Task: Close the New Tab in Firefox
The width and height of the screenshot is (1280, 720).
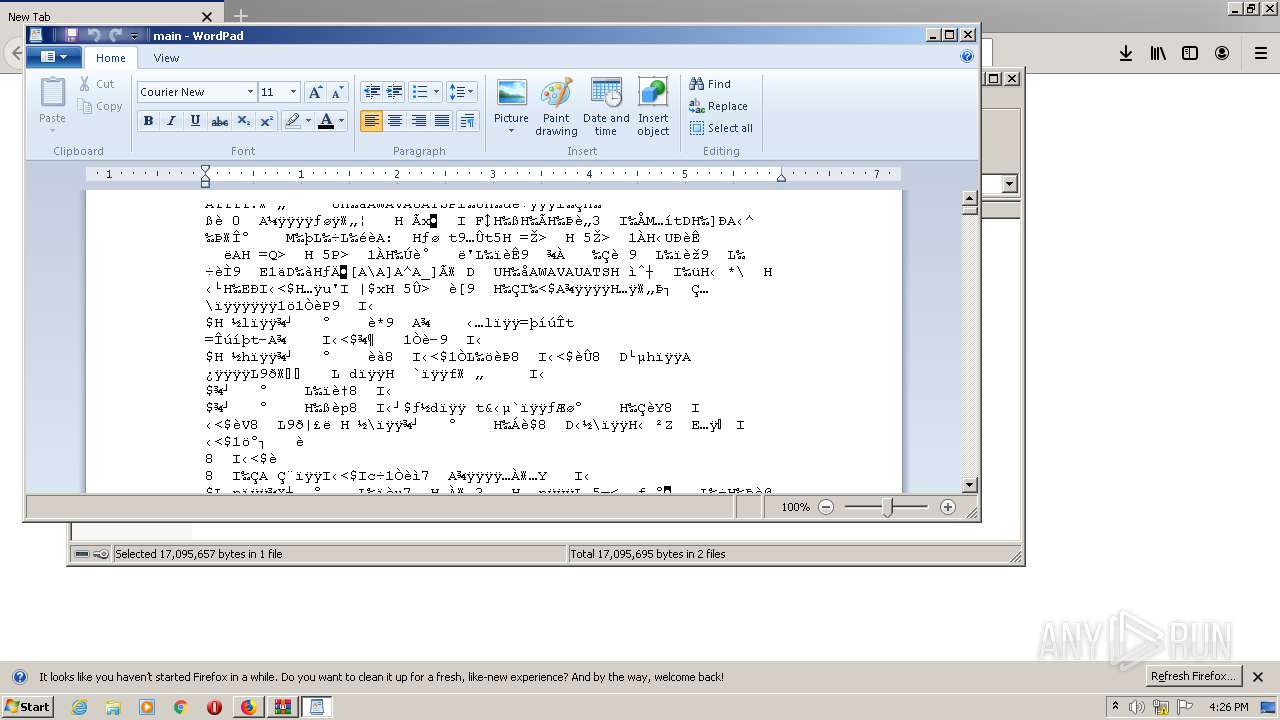Action: coord(207,17)
